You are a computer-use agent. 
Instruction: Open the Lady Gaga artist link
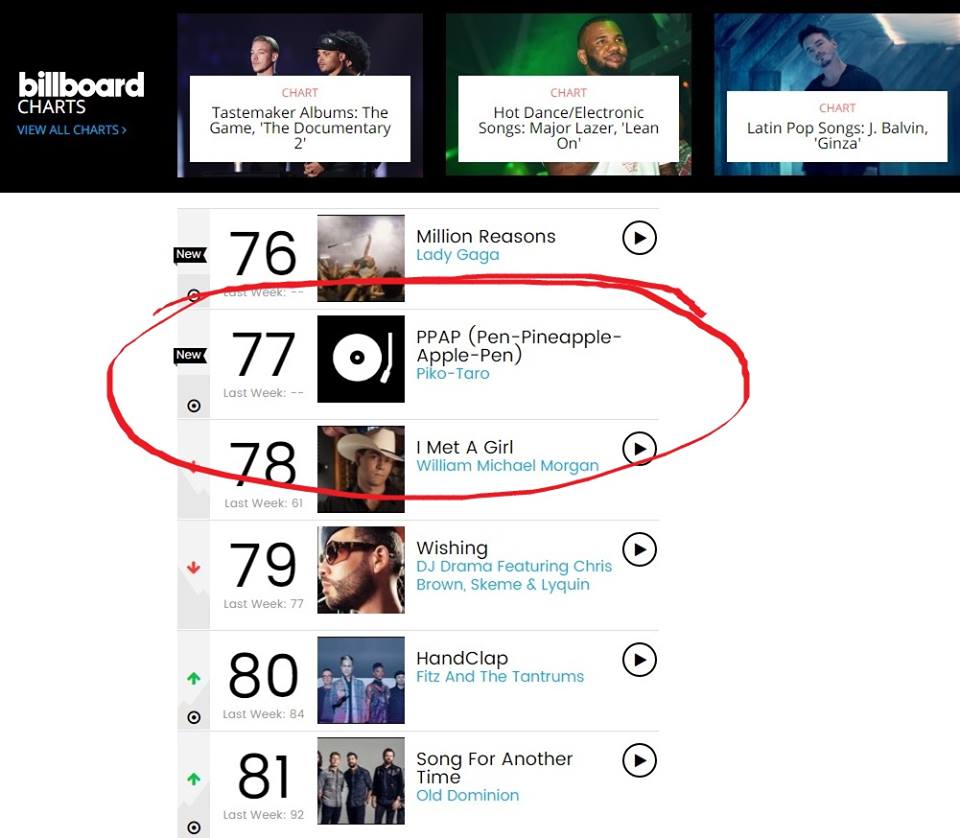[457, 255]
